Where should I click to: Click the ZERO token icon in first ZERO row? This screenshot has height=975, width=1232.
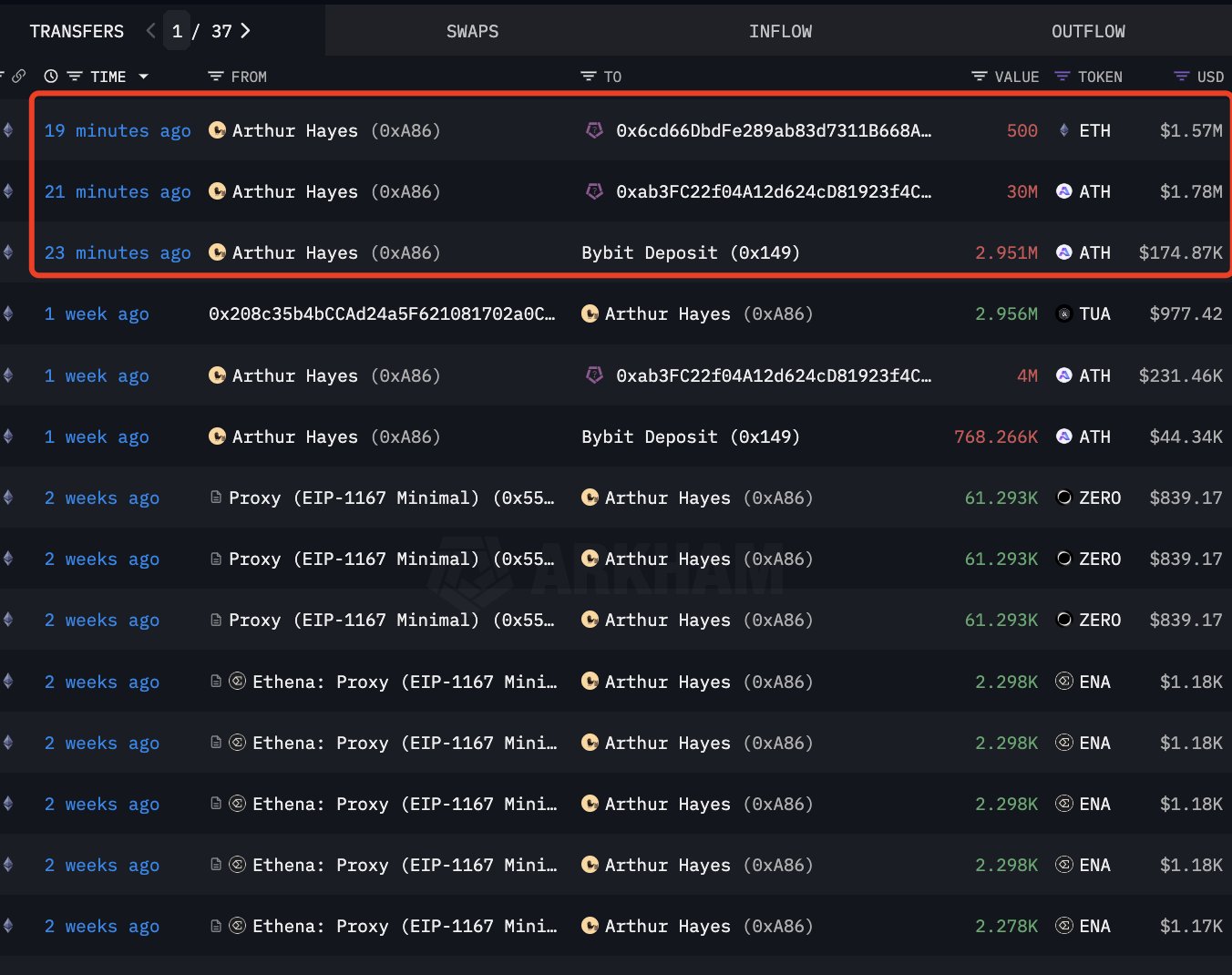[x=1063, y=498]
